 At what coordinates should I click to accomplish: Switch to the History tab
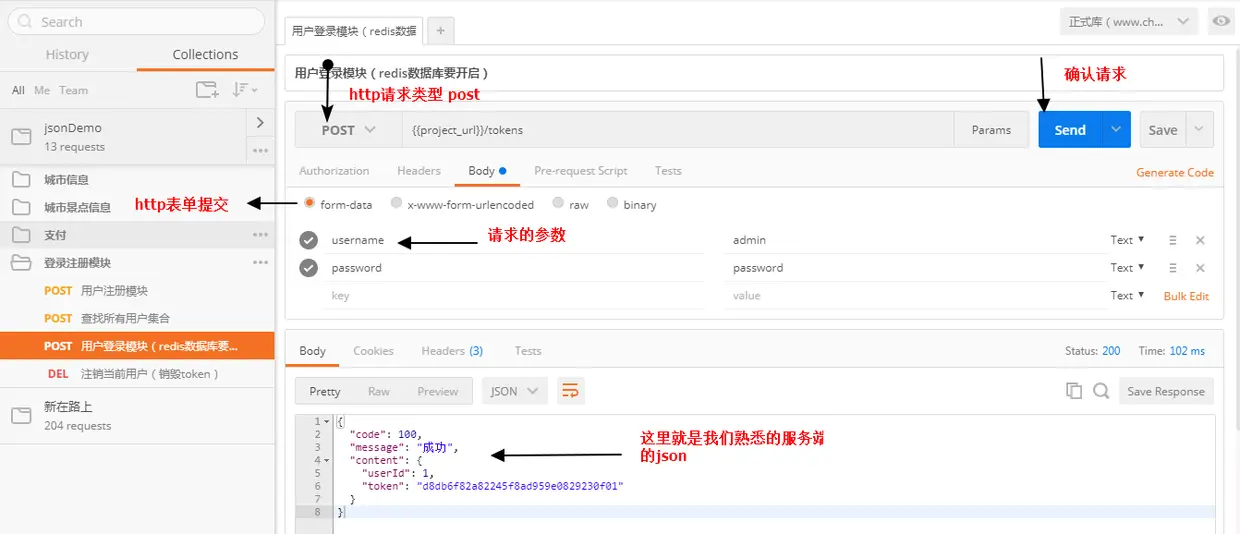point(67,55)
